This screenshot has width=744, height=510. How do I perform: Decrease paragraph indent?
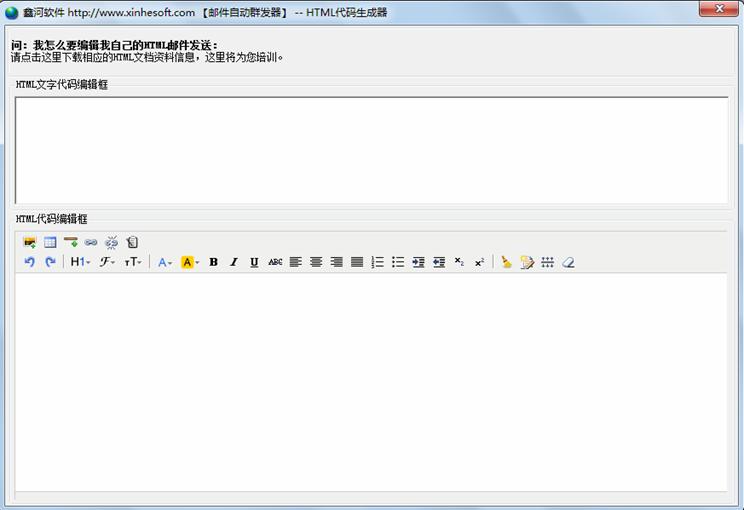click(x=439, y=262)
